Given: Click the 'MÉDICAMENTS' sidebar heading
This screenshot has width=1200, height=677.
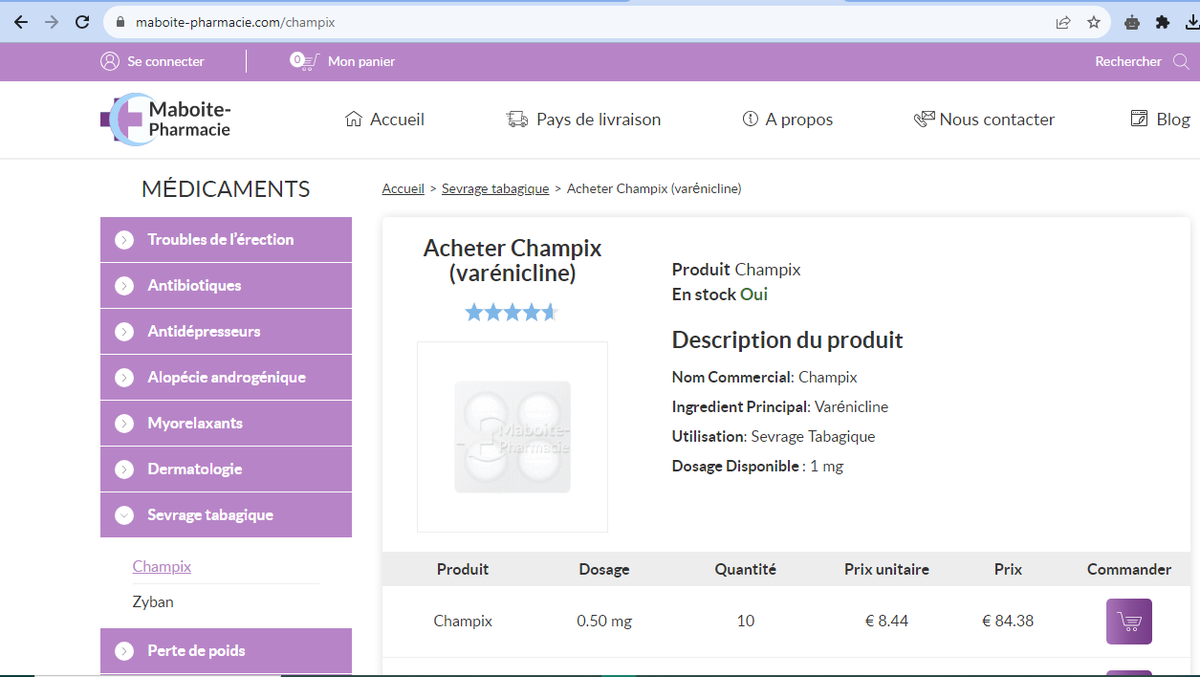Looking at the screenshot, I should point(226,189).
